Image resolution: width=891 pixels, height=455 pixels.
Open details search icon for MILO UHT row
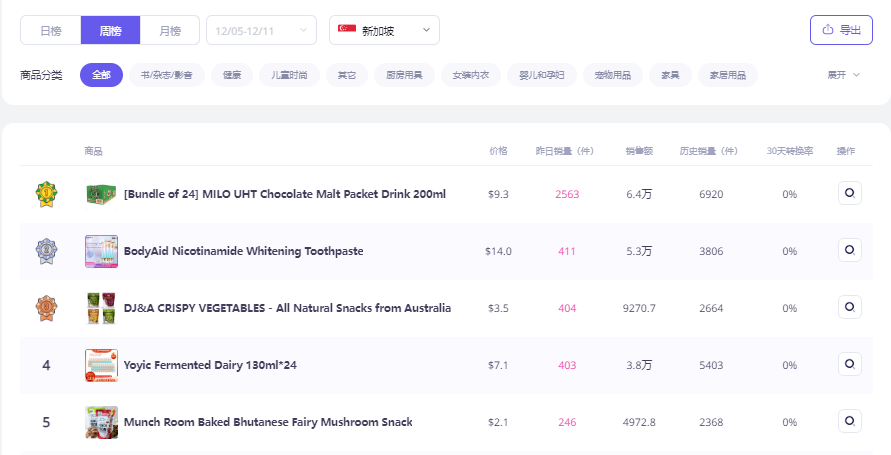(850, 193)
